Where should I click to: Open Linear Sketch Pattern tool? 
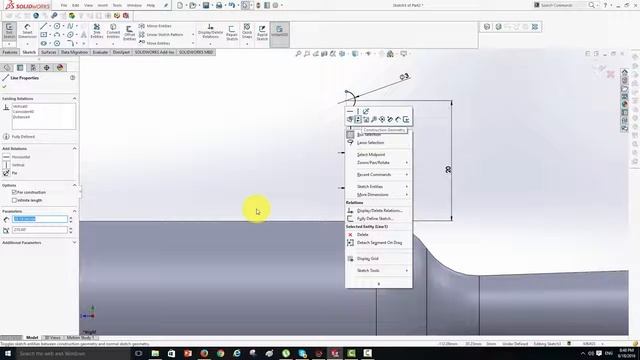(161, 34)
